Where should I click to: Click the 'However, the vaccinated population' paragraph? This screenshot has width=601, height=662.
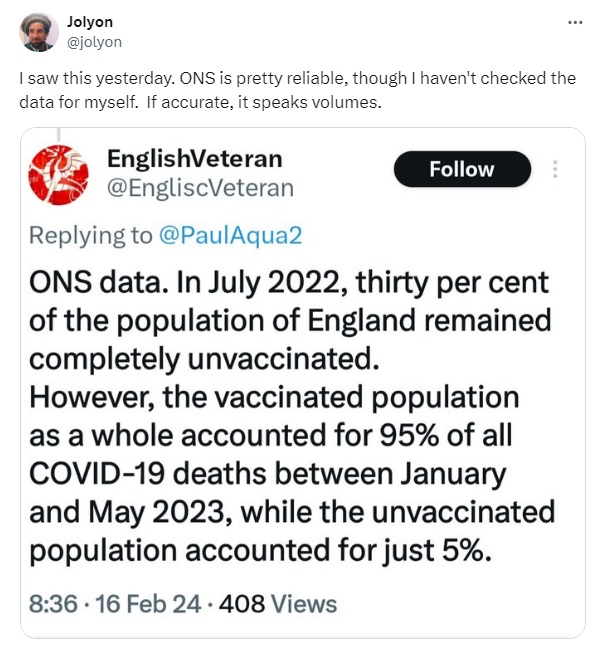(x=292, y=474)
